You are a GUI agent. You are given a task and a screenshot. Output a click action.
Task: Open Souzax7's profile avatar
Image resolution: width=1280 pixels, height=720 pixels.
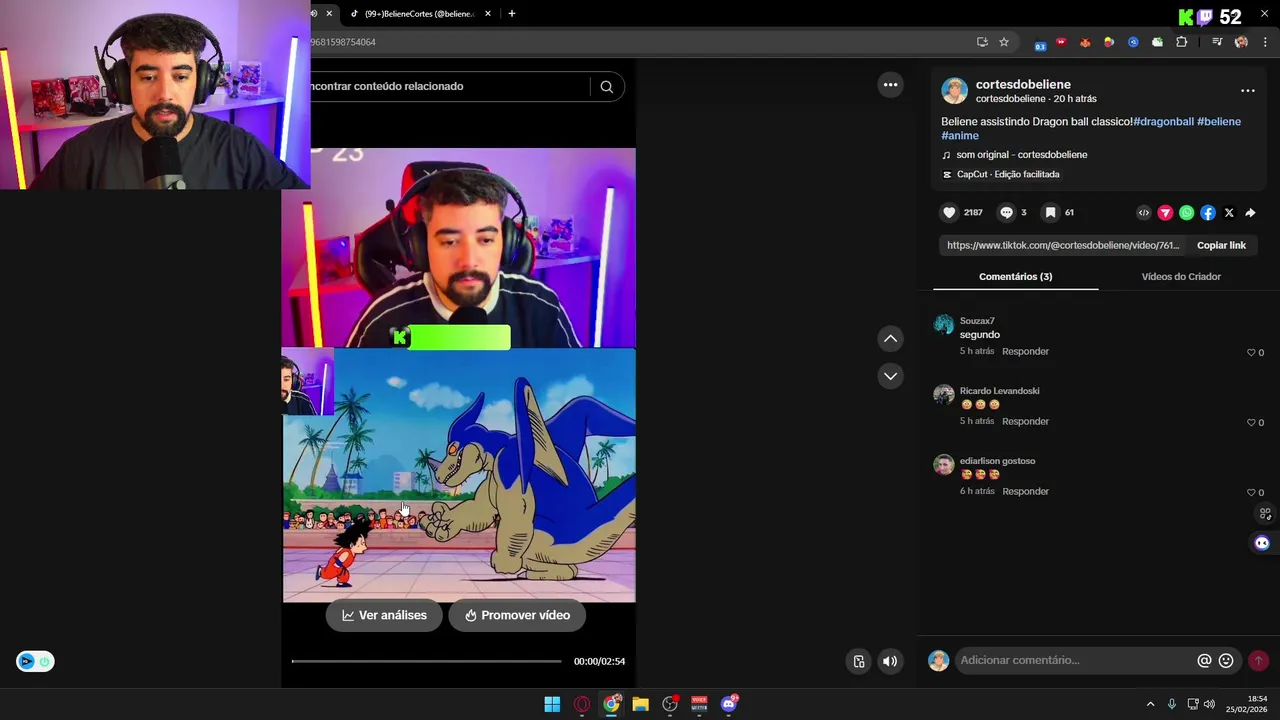944,324
